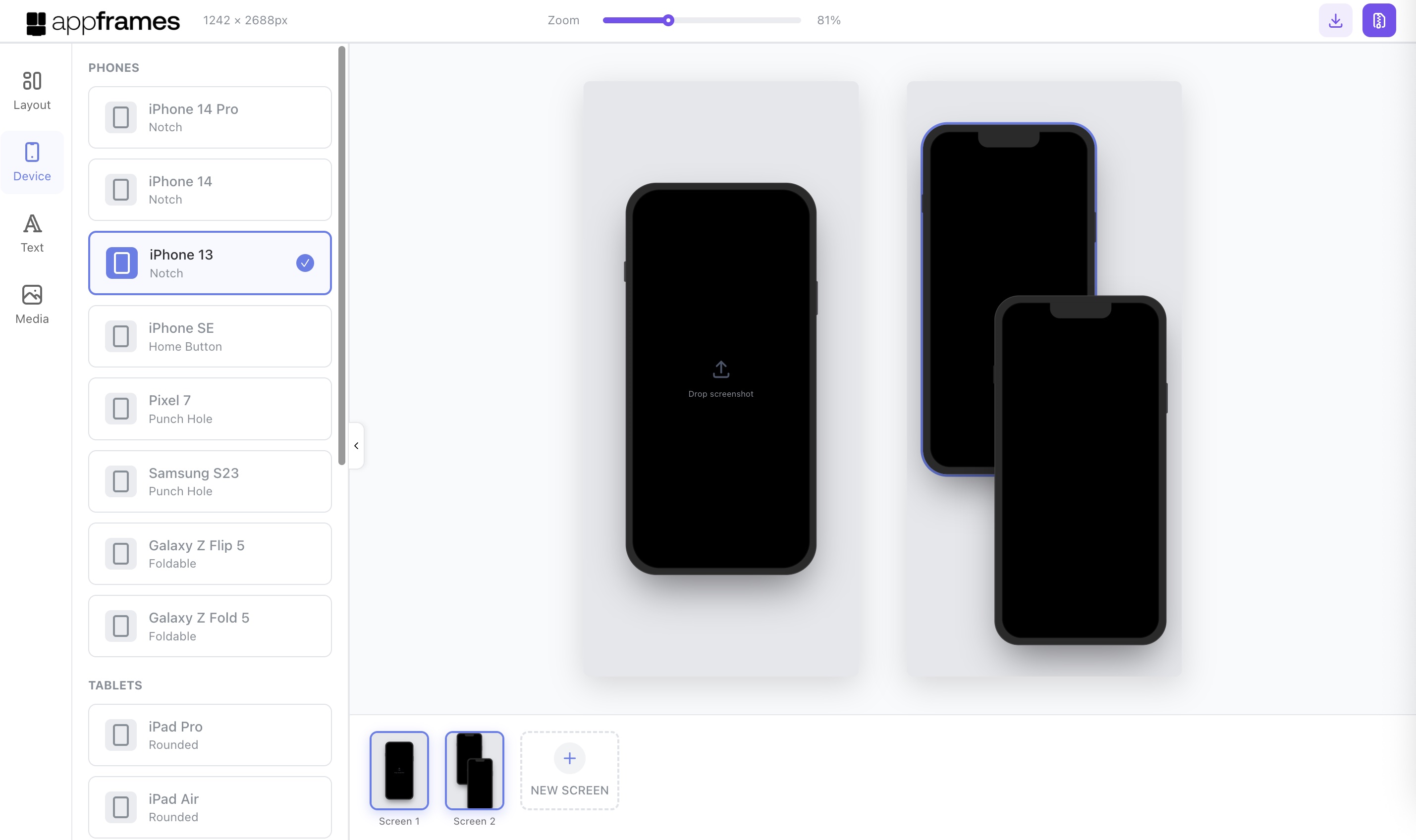Select the iPhone 14 Pro device option
Viewport: 1416px width, 840px height.
tap(210, 117)
